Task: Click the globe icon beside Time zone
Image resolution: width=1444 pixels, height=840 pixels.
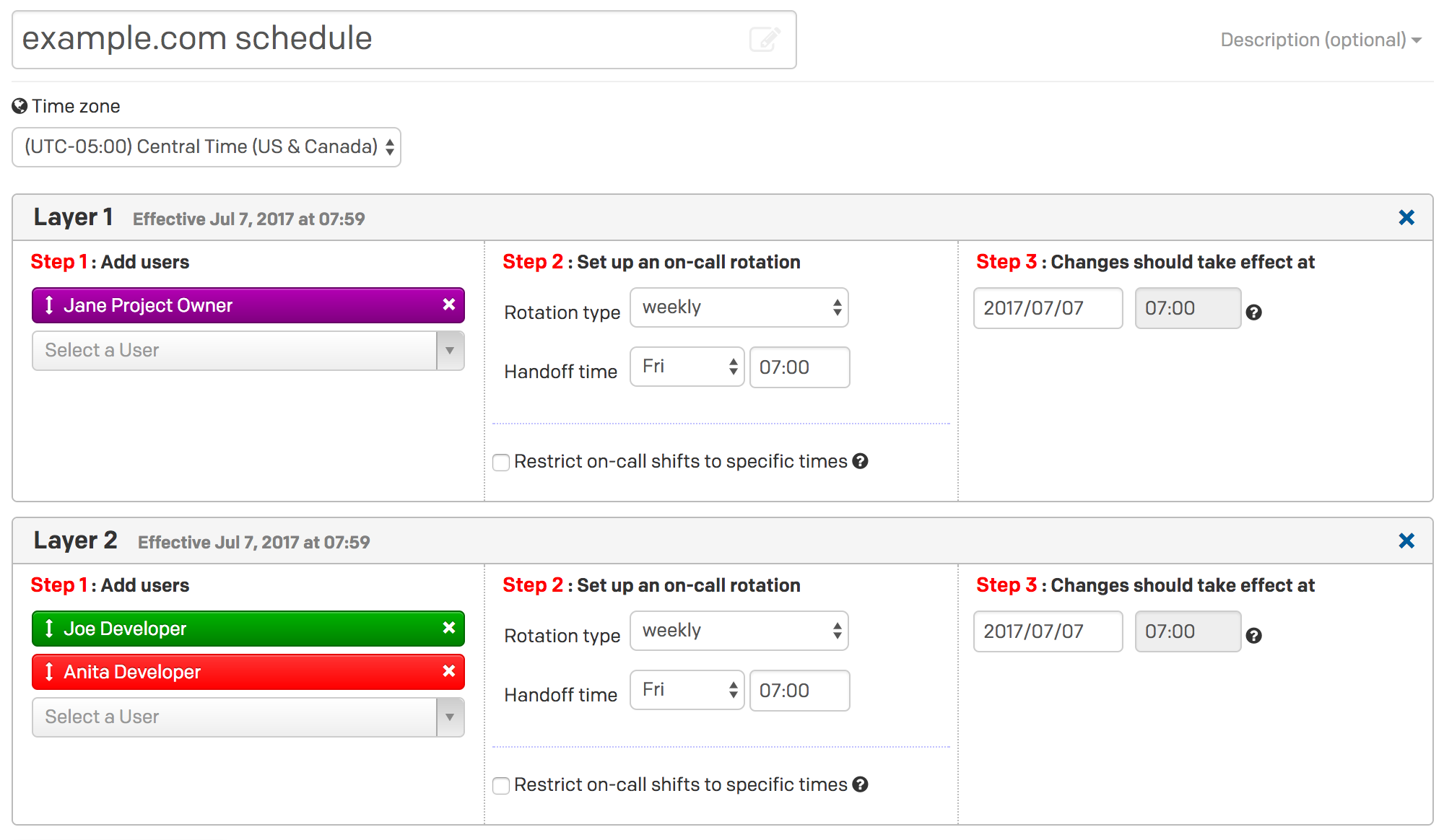Action: (x=19, y=106)
